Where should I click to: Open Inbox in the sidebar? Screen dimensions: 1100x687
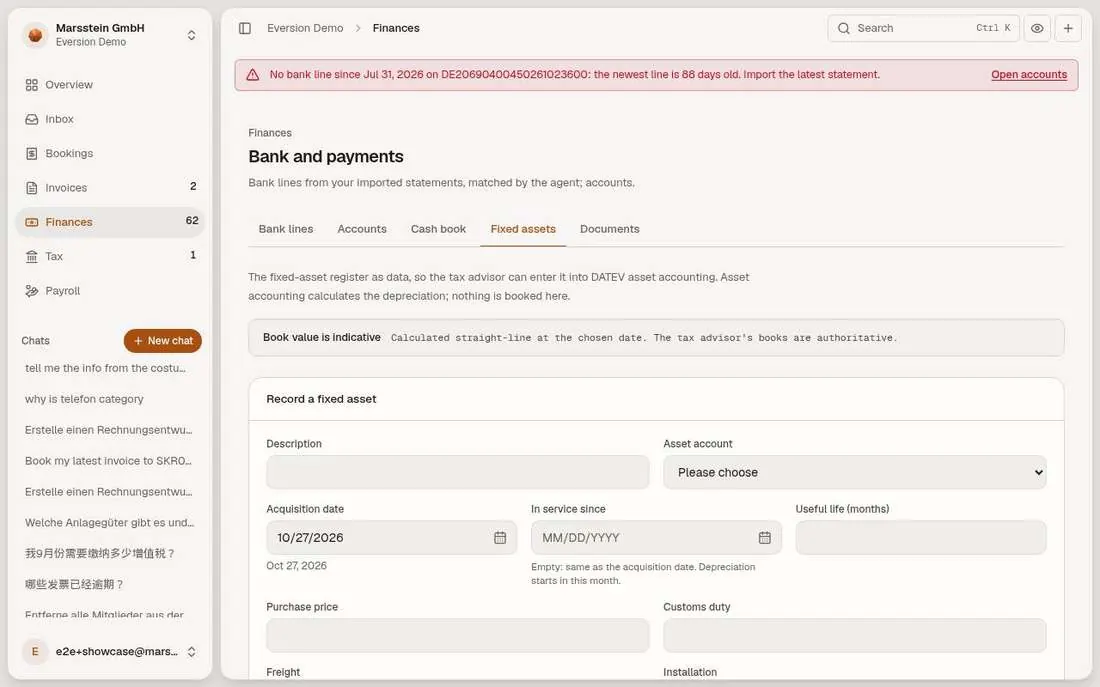(110, 119)
